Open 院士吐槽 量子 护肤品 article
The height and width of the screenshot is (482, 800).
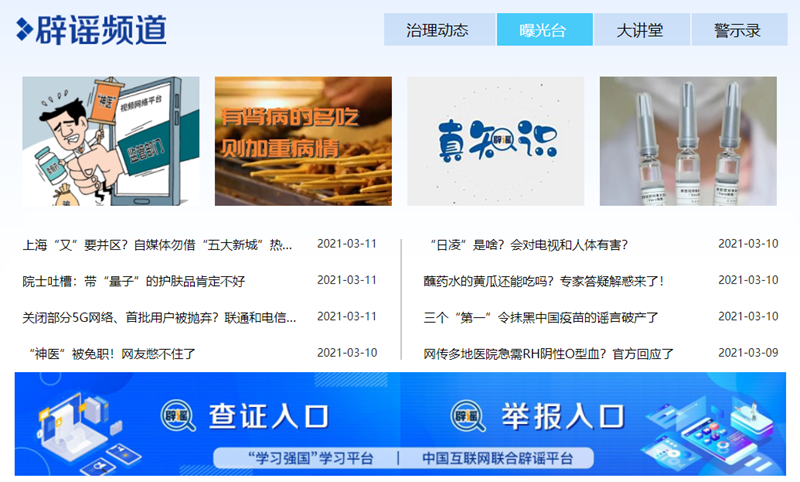click(x=133, y=281)
